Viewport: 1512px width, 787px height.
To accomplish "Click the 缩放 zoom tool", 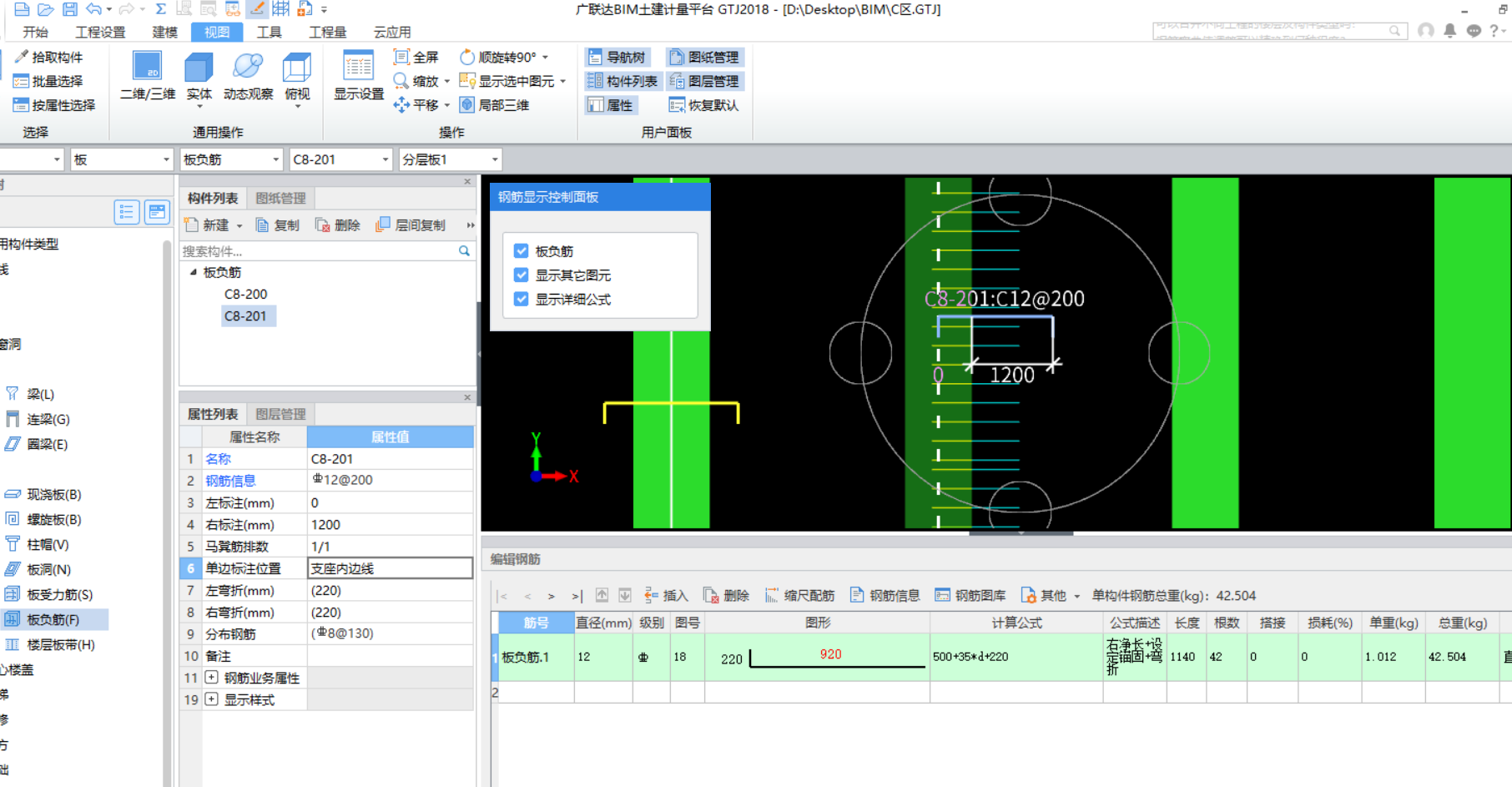I will tap(416, 81).
